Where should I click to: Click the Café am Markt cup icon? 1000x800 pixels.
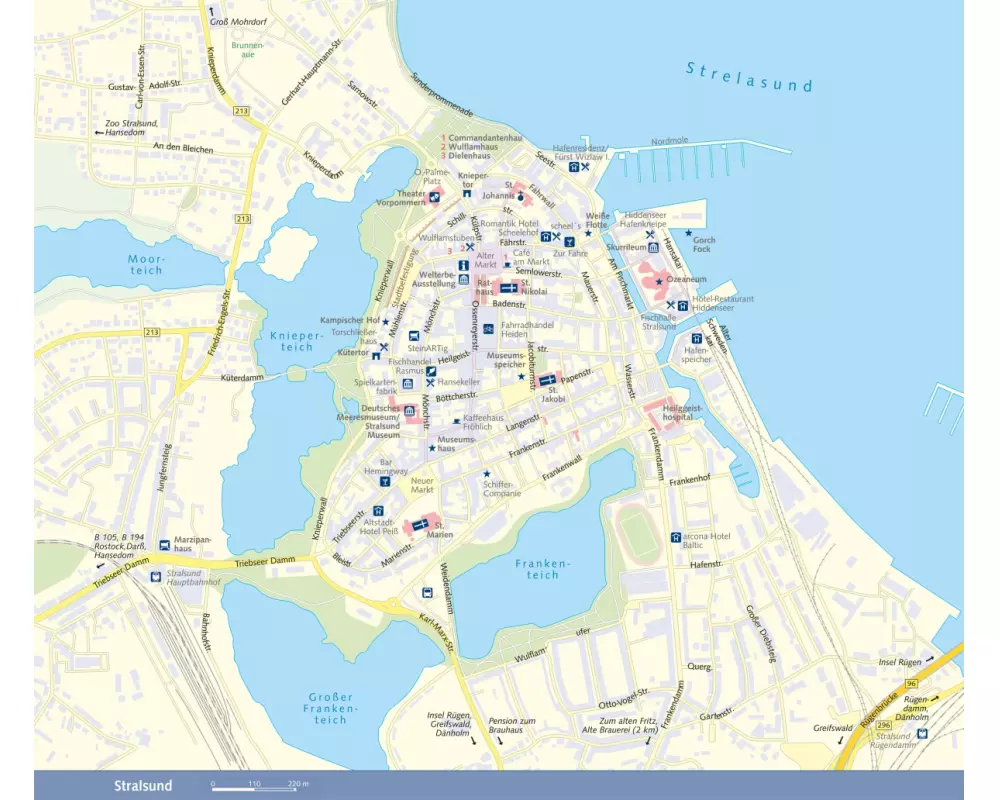(507, 264)
